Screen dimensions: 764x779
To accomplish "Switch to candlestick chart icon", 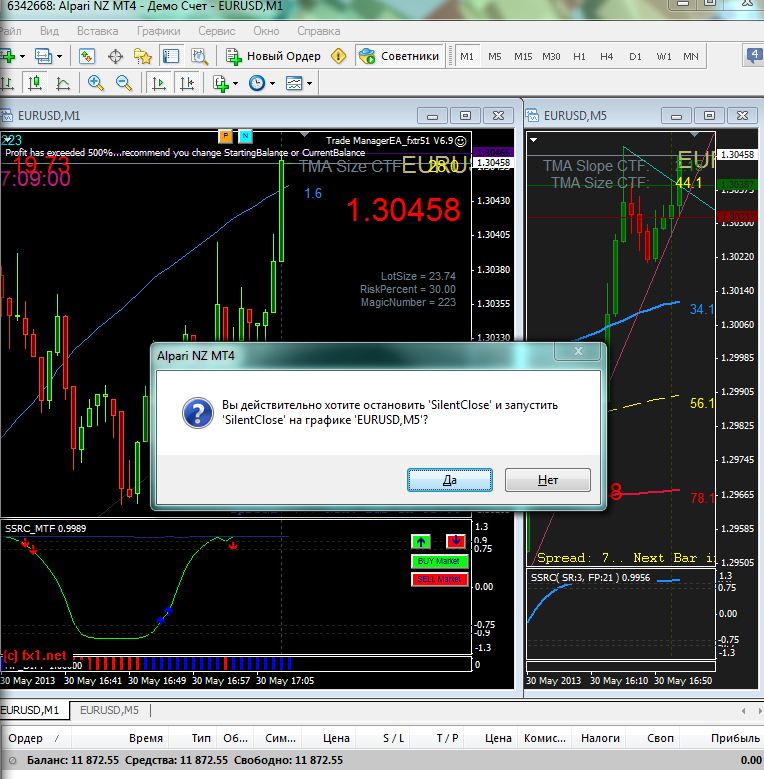I will point(35,83).
